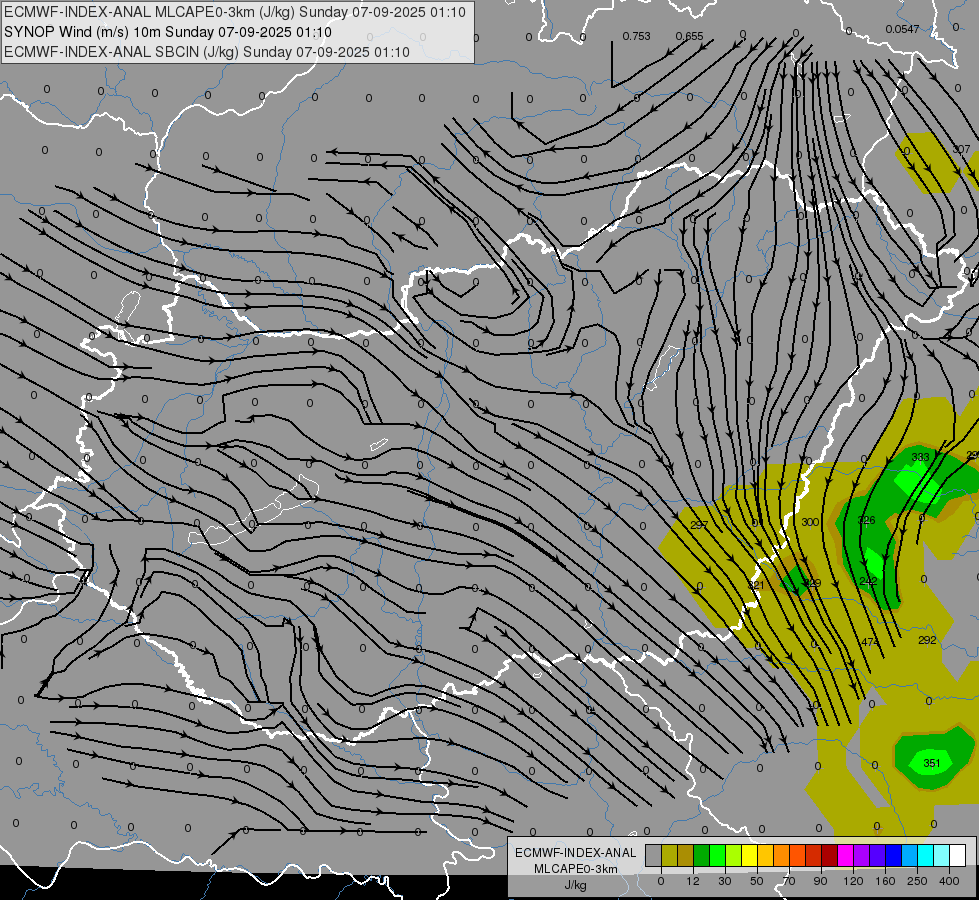Click the map value 300

click(x=810, y=522)
